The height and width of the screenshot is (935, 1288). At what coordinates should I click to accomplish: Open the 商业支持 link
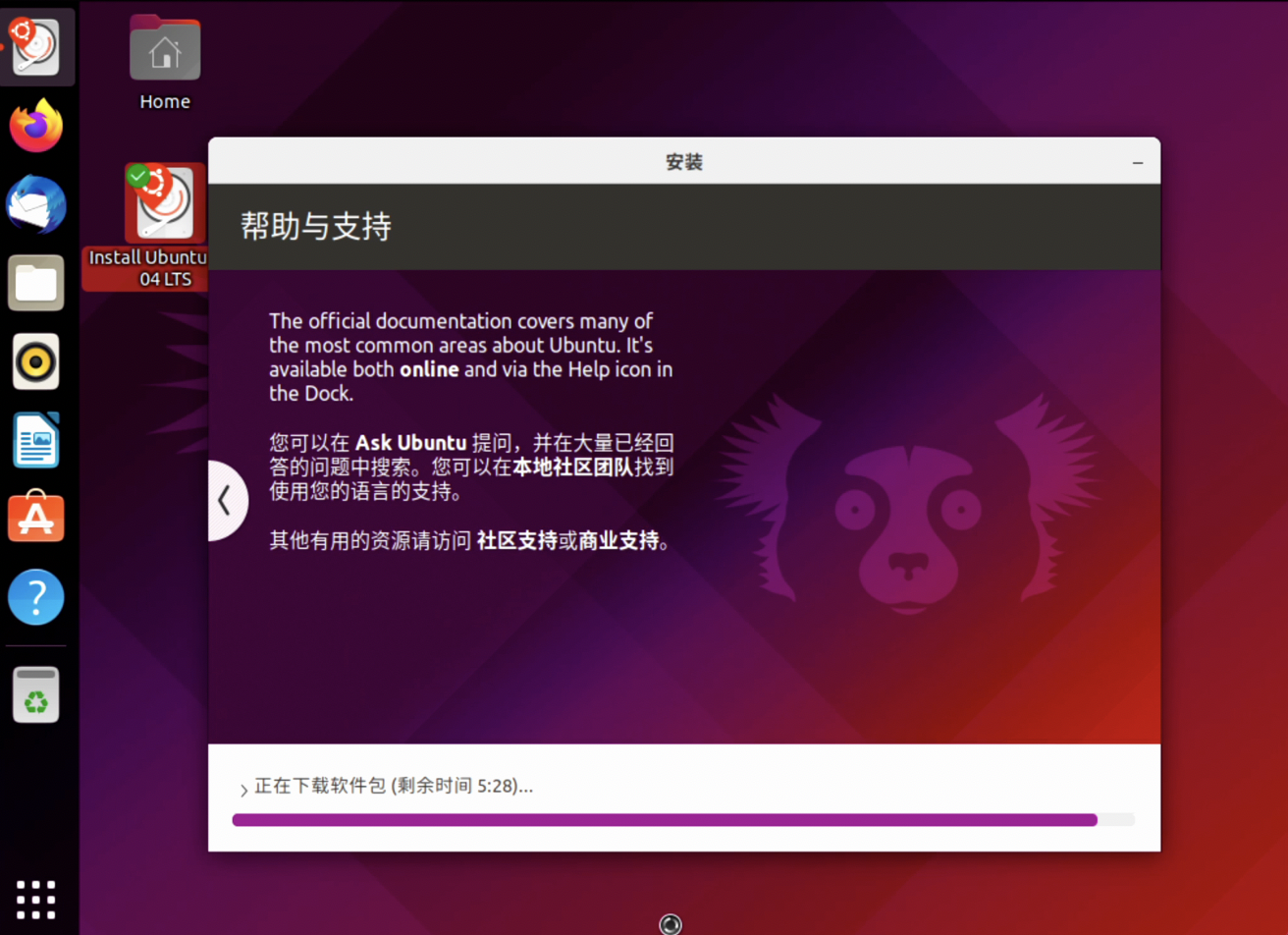coord(619,540)
